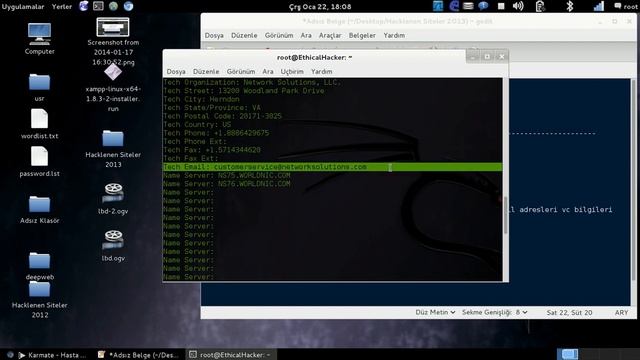Click the green globe launcher in top panel
This screenshot has height=360, width=640.
click(x=113, y=6)
